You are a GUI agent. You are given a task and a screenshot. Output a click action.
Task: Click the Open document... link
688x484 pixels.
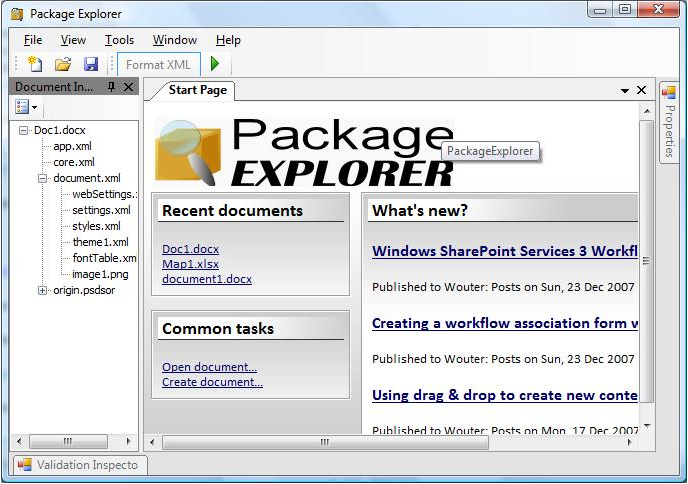click(x=209, y=367)
